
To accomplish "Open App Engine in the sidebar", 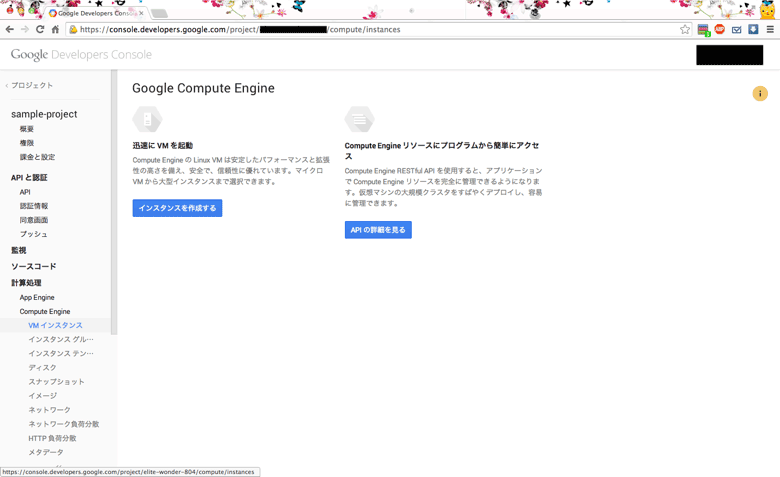I will pyautogui.click(x=37, y=297).
